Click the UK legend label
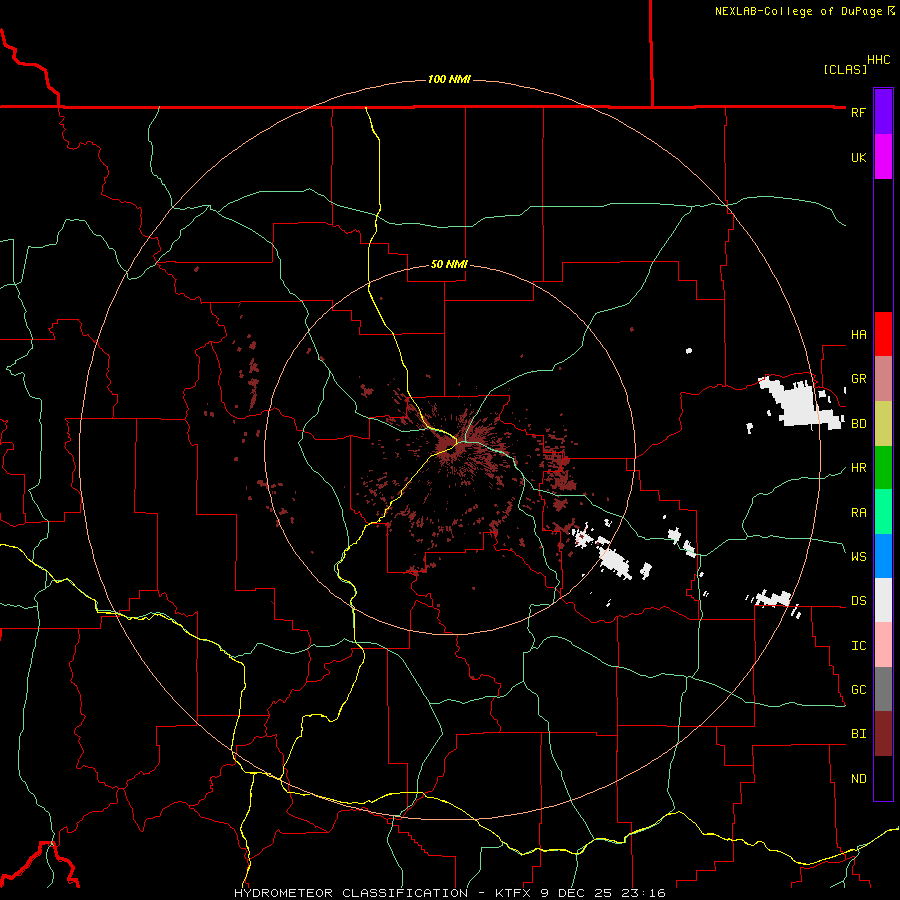 coord(858,157)
